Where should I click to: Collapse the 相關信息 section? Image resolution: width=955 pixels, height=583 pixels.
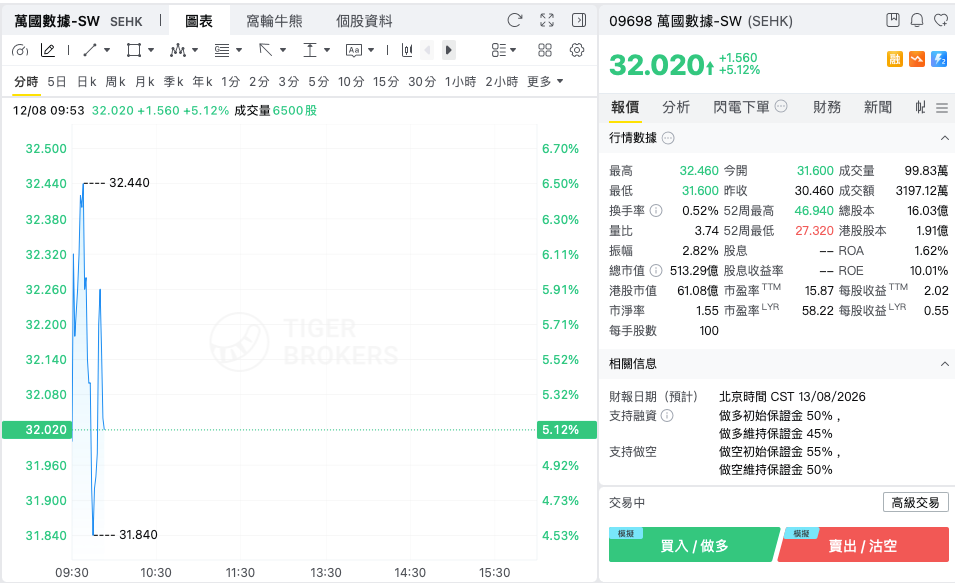coord(944,364)
